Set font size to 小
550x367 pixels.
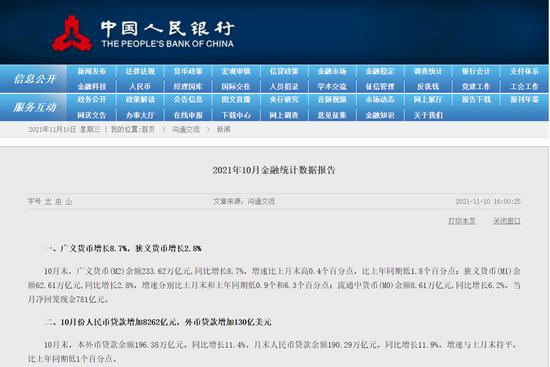point(69,201)
